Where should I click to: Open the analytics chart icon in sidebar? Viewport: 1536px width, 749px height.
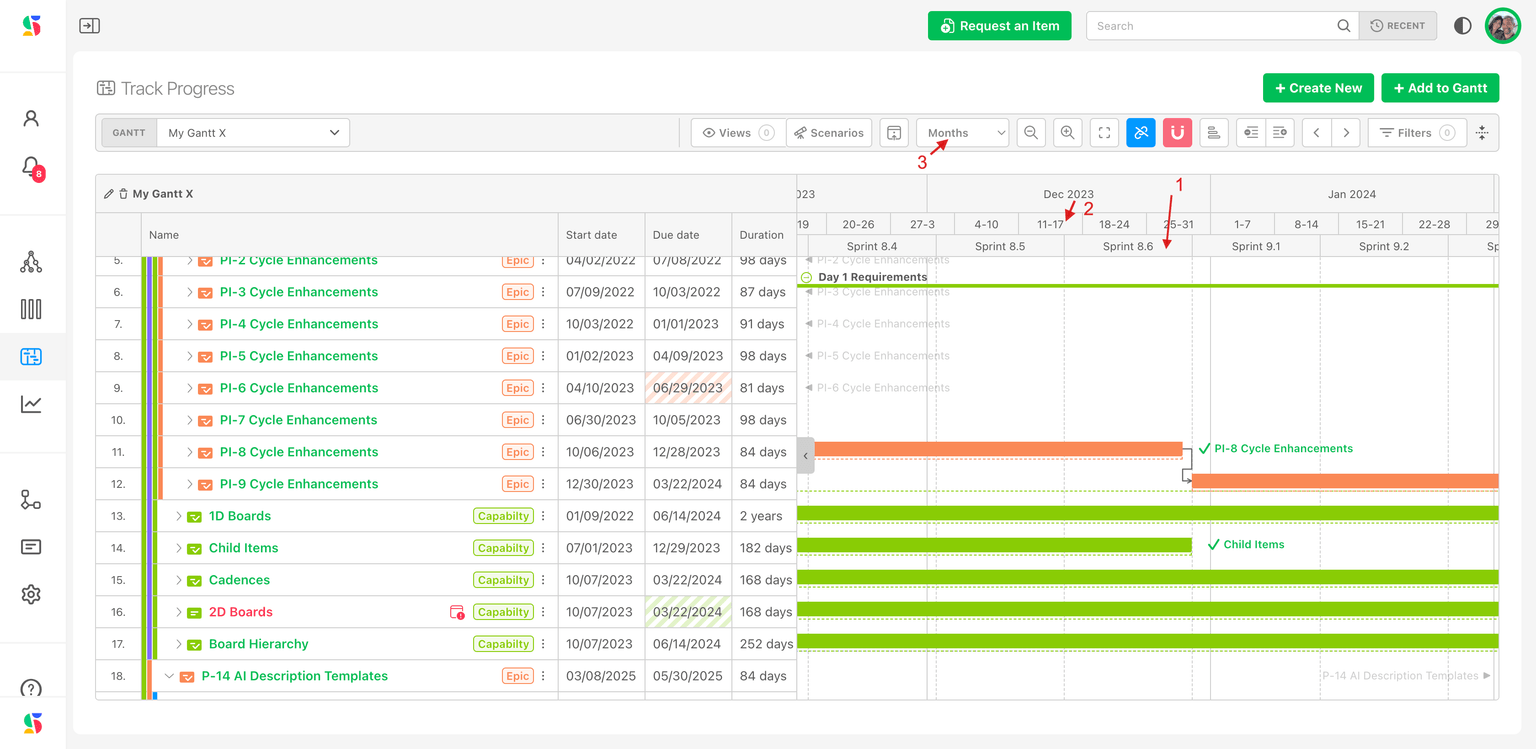point(31,404)
